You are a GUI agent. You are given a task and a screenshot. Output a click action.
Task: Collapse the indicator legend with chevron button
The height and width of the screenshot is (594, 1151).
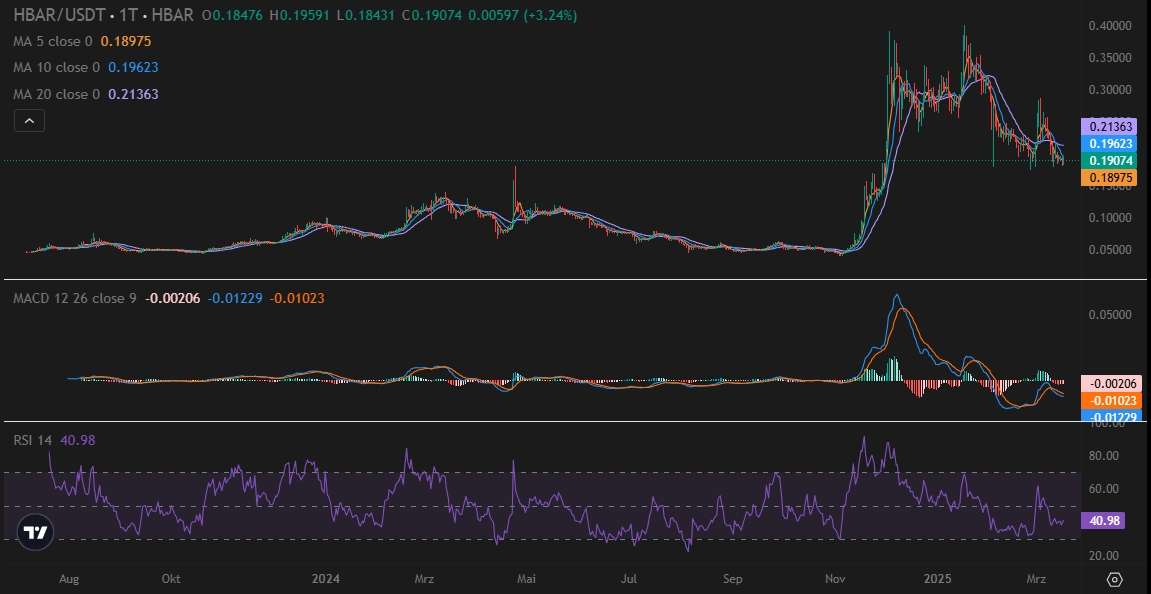coord(29,121)
